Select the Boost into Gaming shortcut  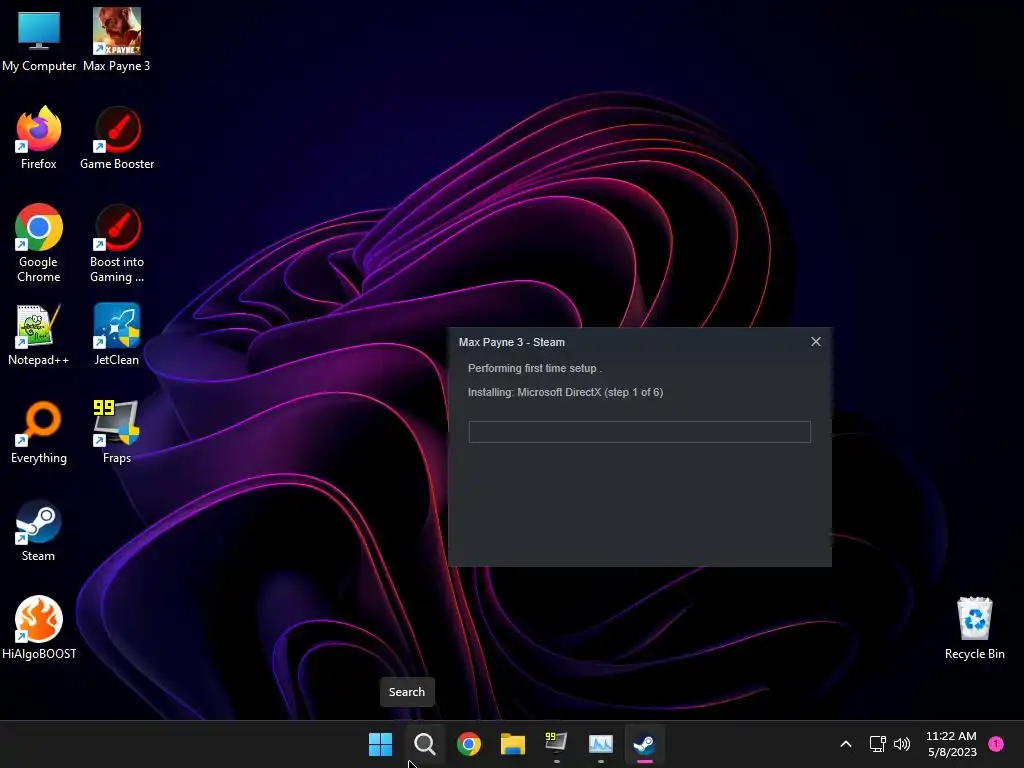coord(117,244)
